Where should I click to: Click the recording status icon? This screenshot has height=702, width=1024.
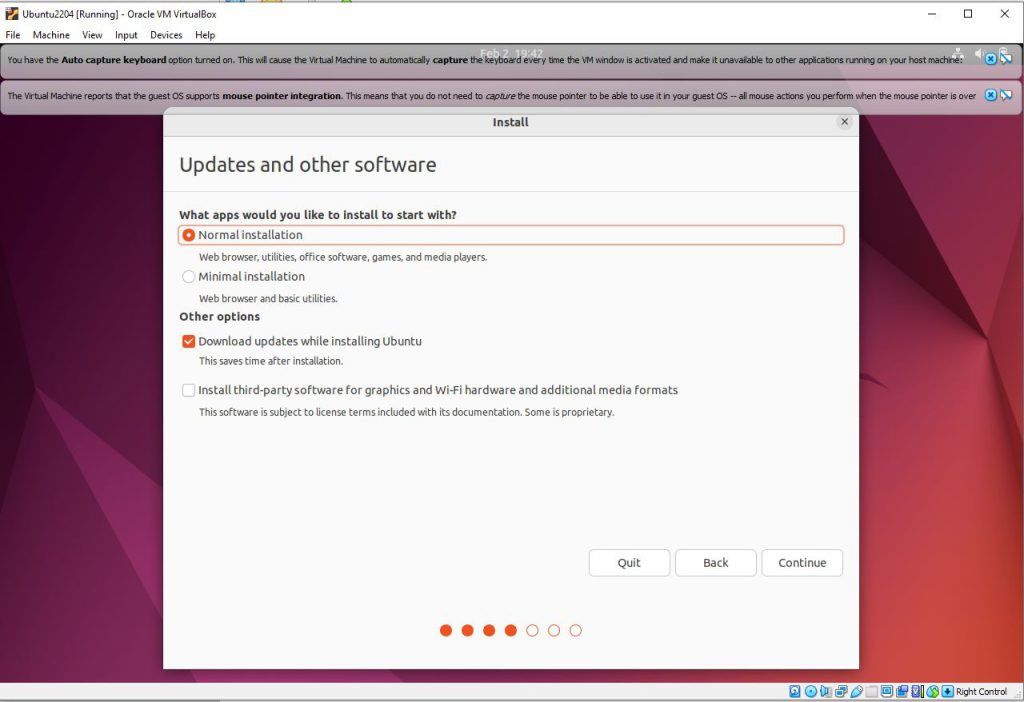pos(903,692)
